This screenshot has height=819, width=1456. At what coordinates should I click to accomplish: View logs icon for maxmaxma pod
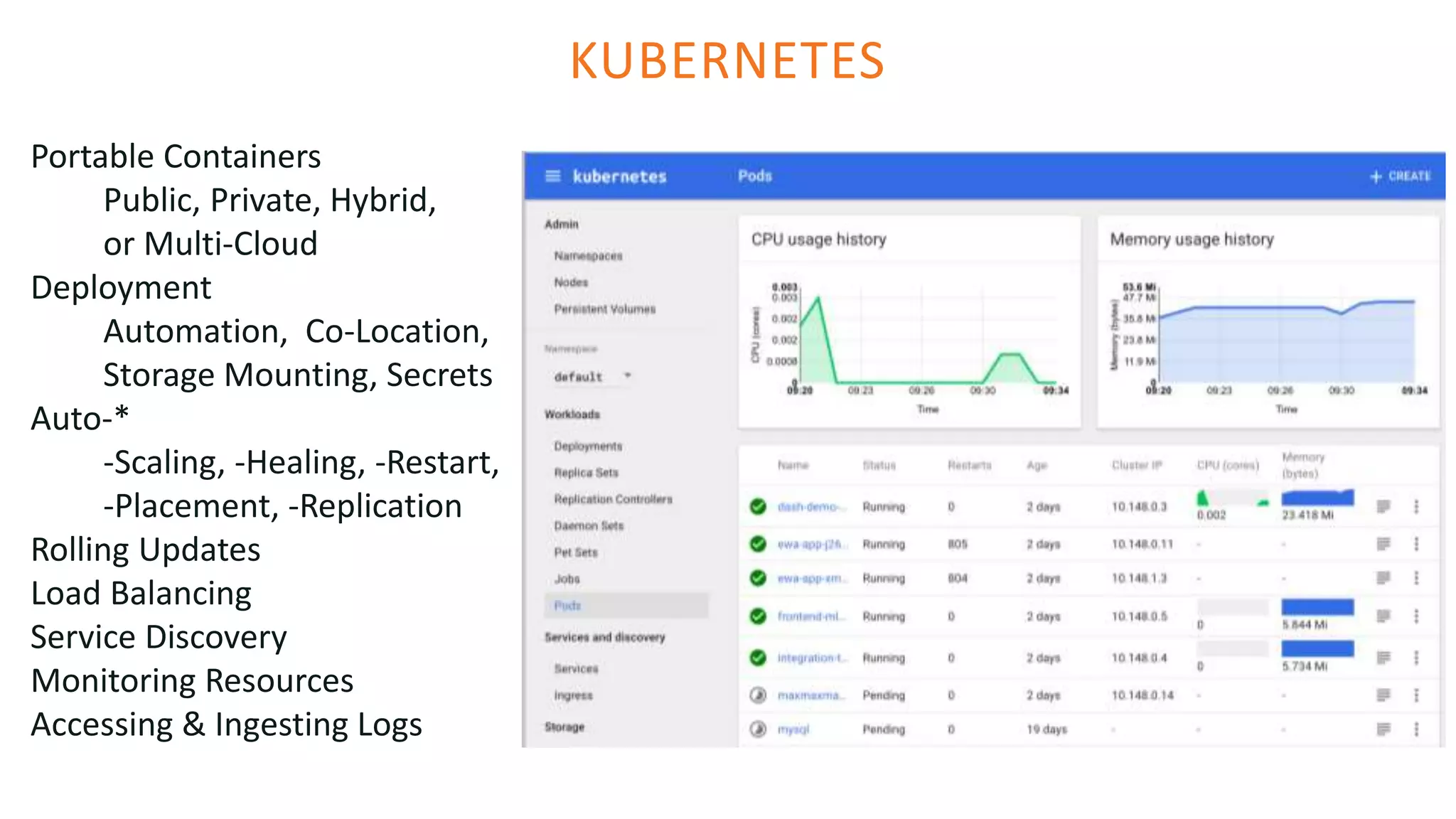pos(1383,695)
